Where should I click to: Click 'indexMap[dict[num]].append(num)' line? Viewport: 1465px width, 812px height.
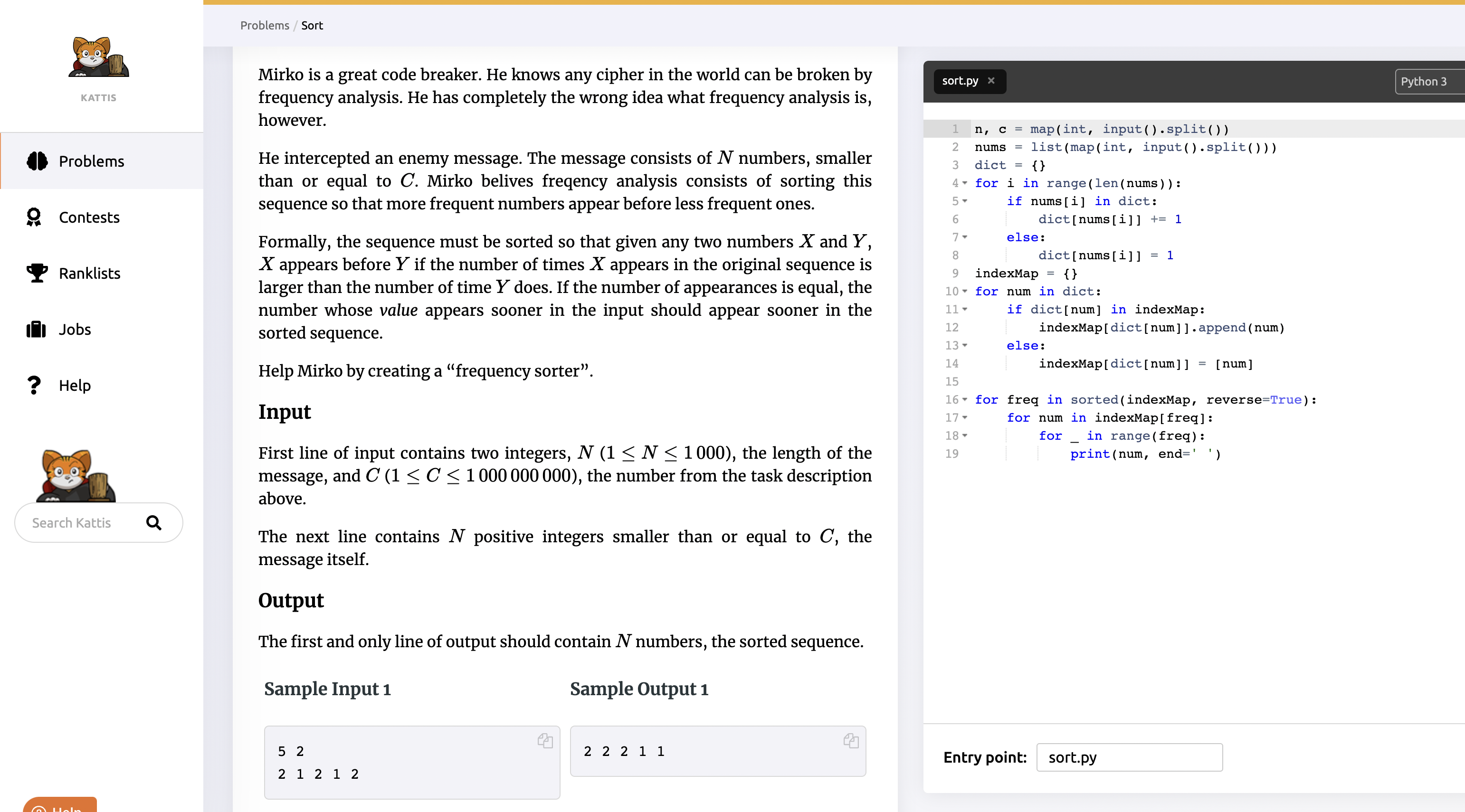[1161, 328]
